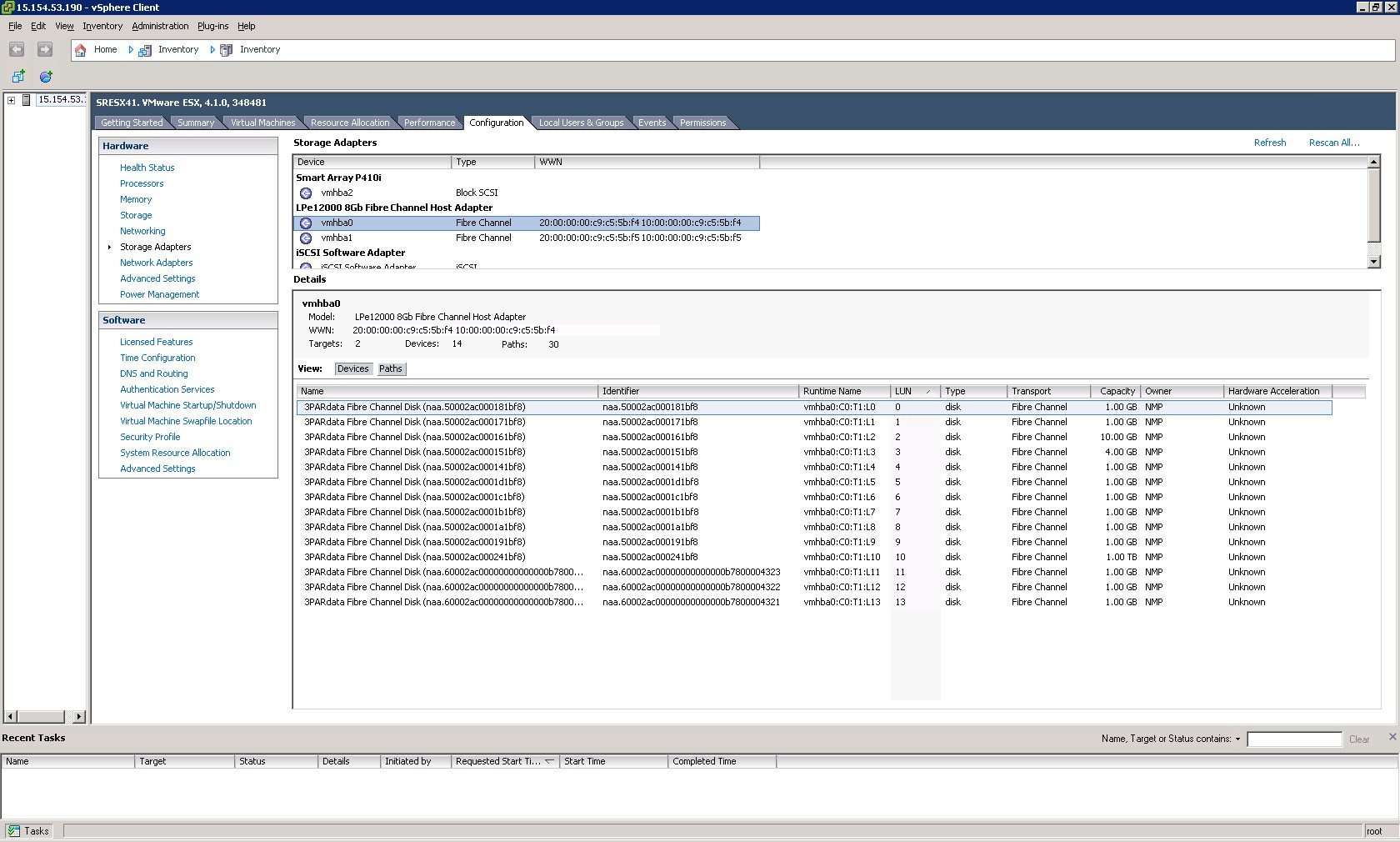The image size is (1400, 842).
Task: Open the Inventory menu
Action: pyautogui.click(x=102, y=26)
